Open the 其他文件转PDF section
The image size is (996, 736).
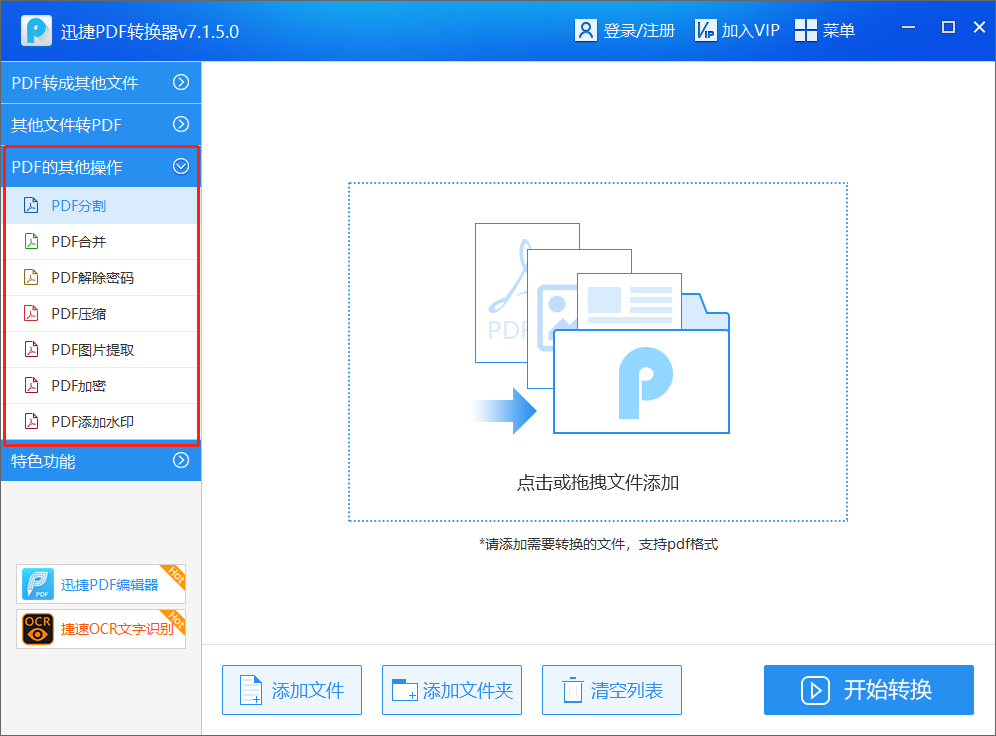click(x=101, y=124)
